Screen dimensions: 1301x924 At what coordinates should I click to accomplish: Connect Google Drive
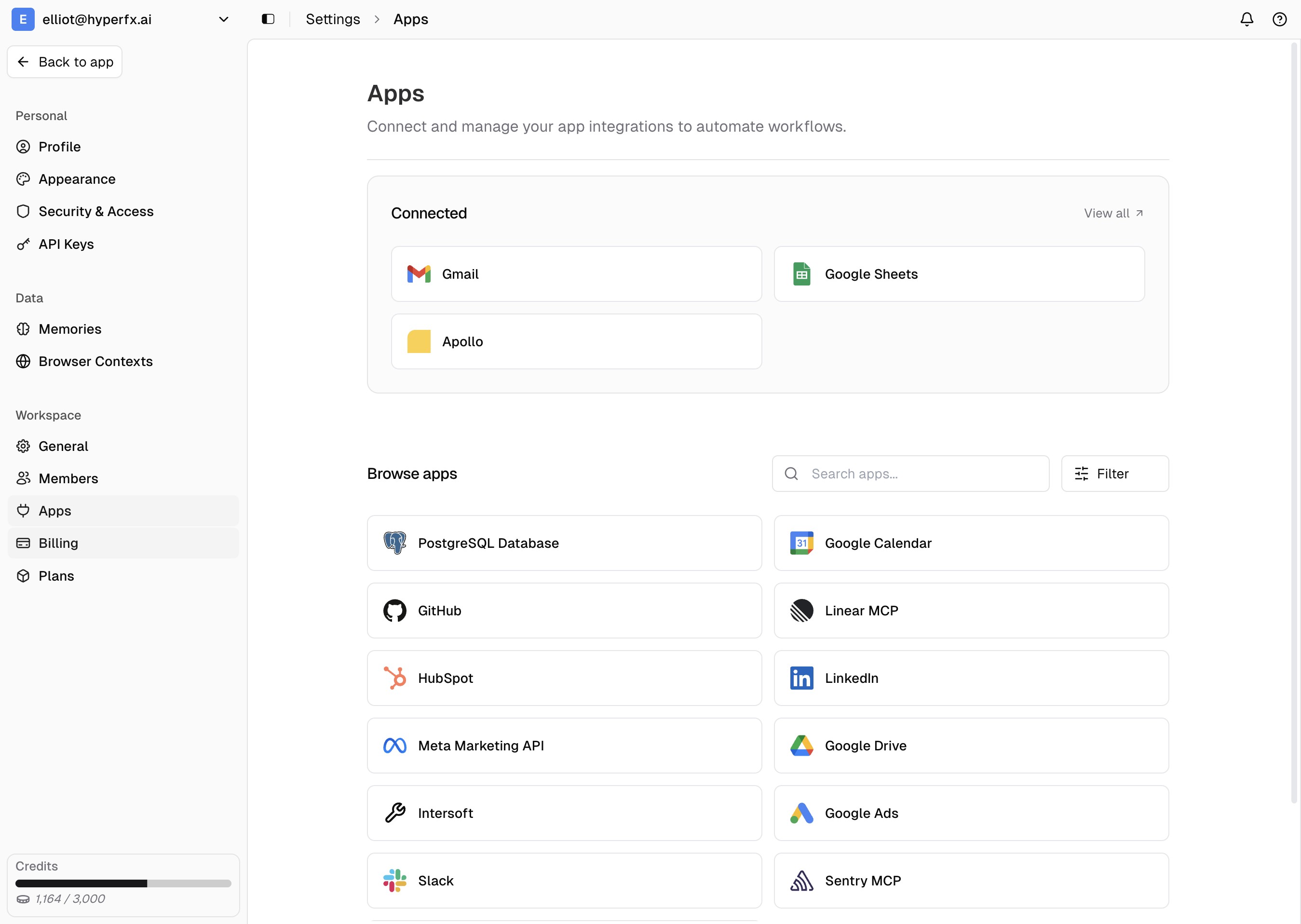970,746
